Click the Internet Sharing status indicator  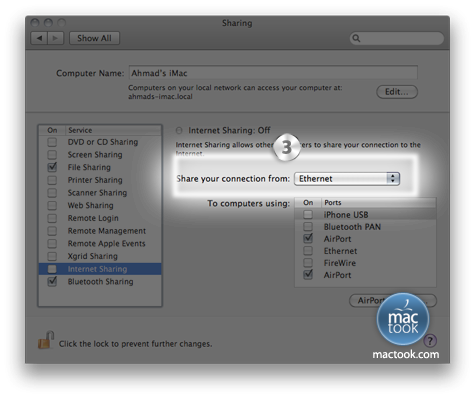pyautogui.click(x=179, y=130)
